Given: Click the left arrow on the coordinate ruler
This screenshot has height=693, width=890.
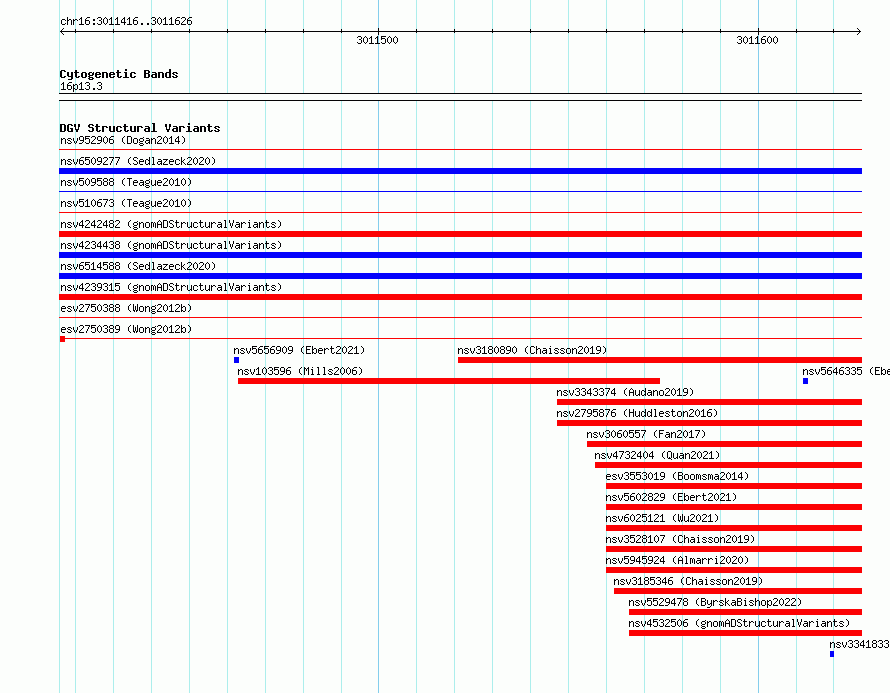Looking at the screenshot, I should pos(62,31).
